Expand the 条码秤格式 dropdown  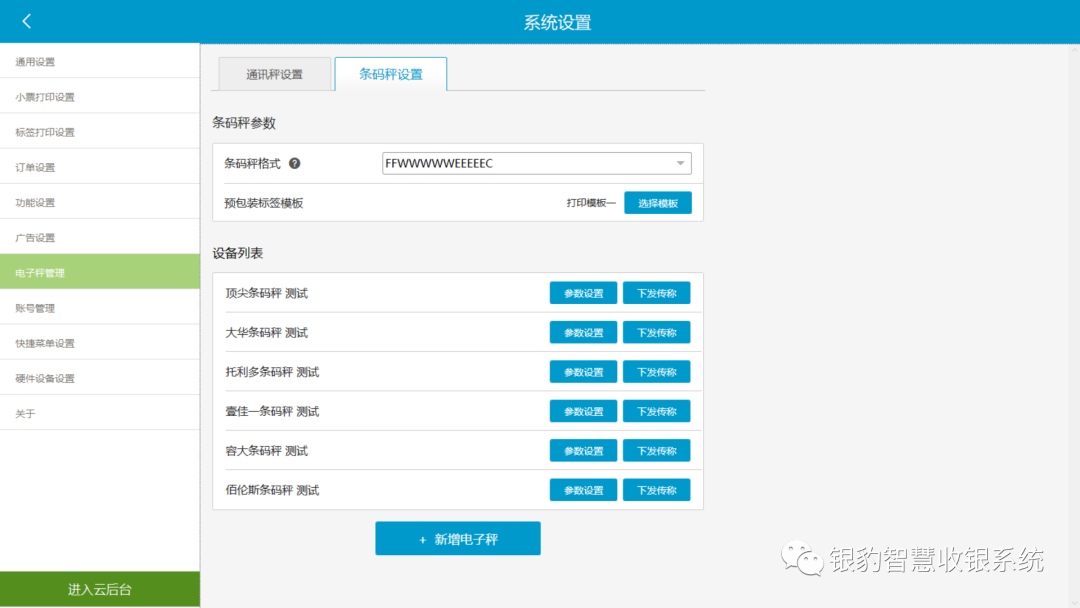coord(679,163)
